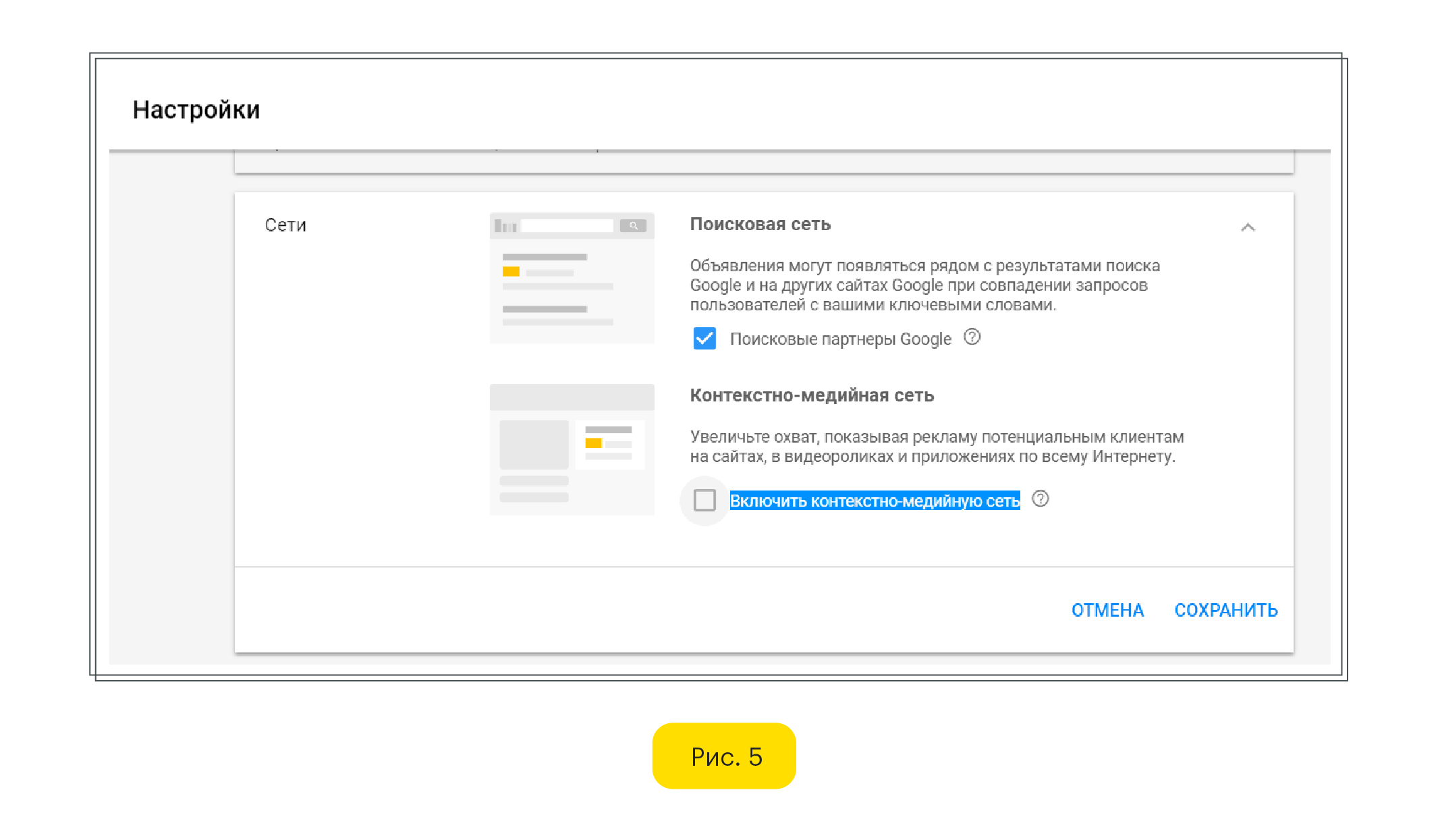Enable the контекстно-медийную сеть checkbox
Image resolution: width=1440 pixels, height=840 pixels.
pyautogui.click(x=704, y=500)
